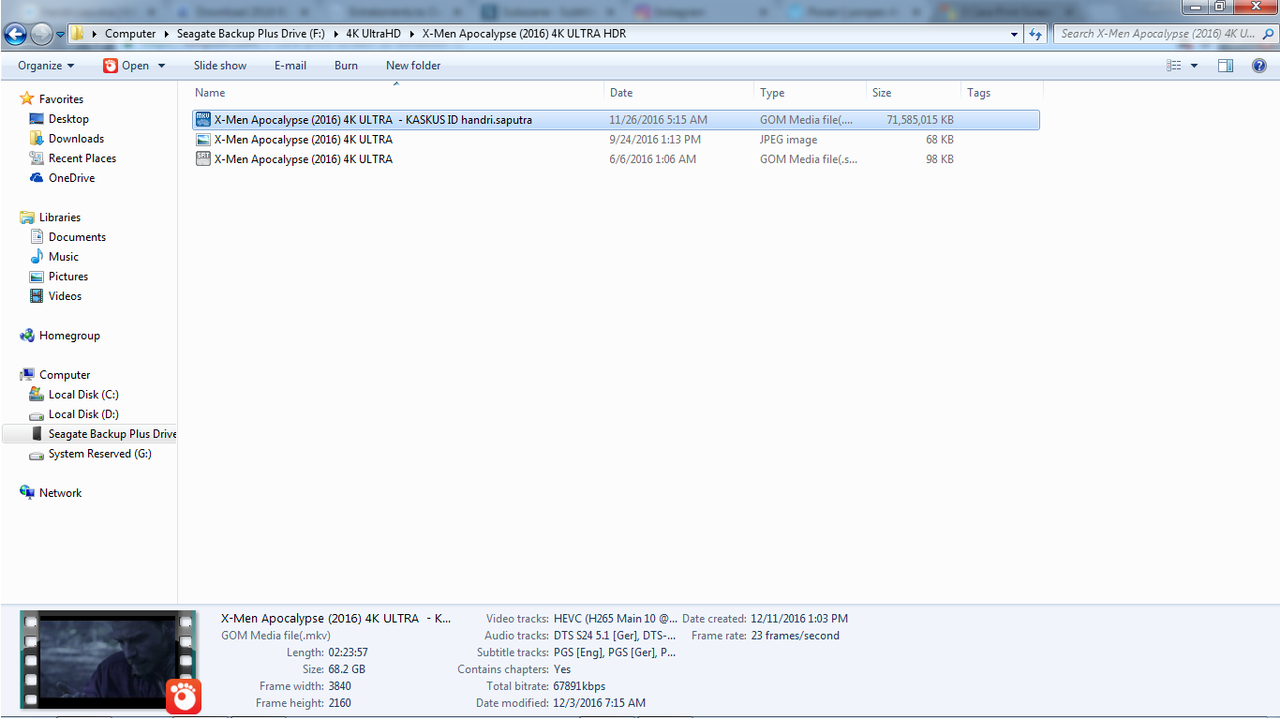1280x720 pixels.
Task: Open System Reserved (G:) drive
Action: pyautogui.click(x=100, y=454)
